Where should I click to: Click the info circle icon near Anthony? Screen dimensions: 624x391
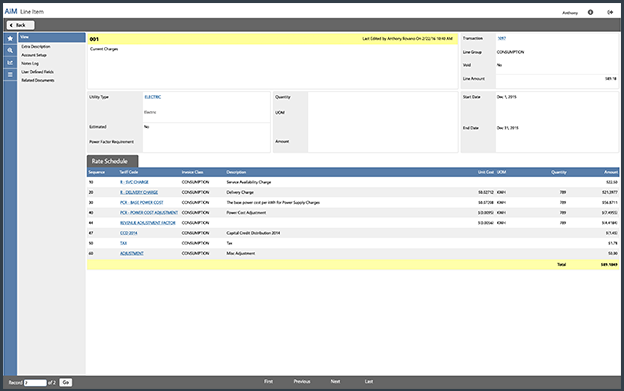pyautogui.click(x=590, y=12)
